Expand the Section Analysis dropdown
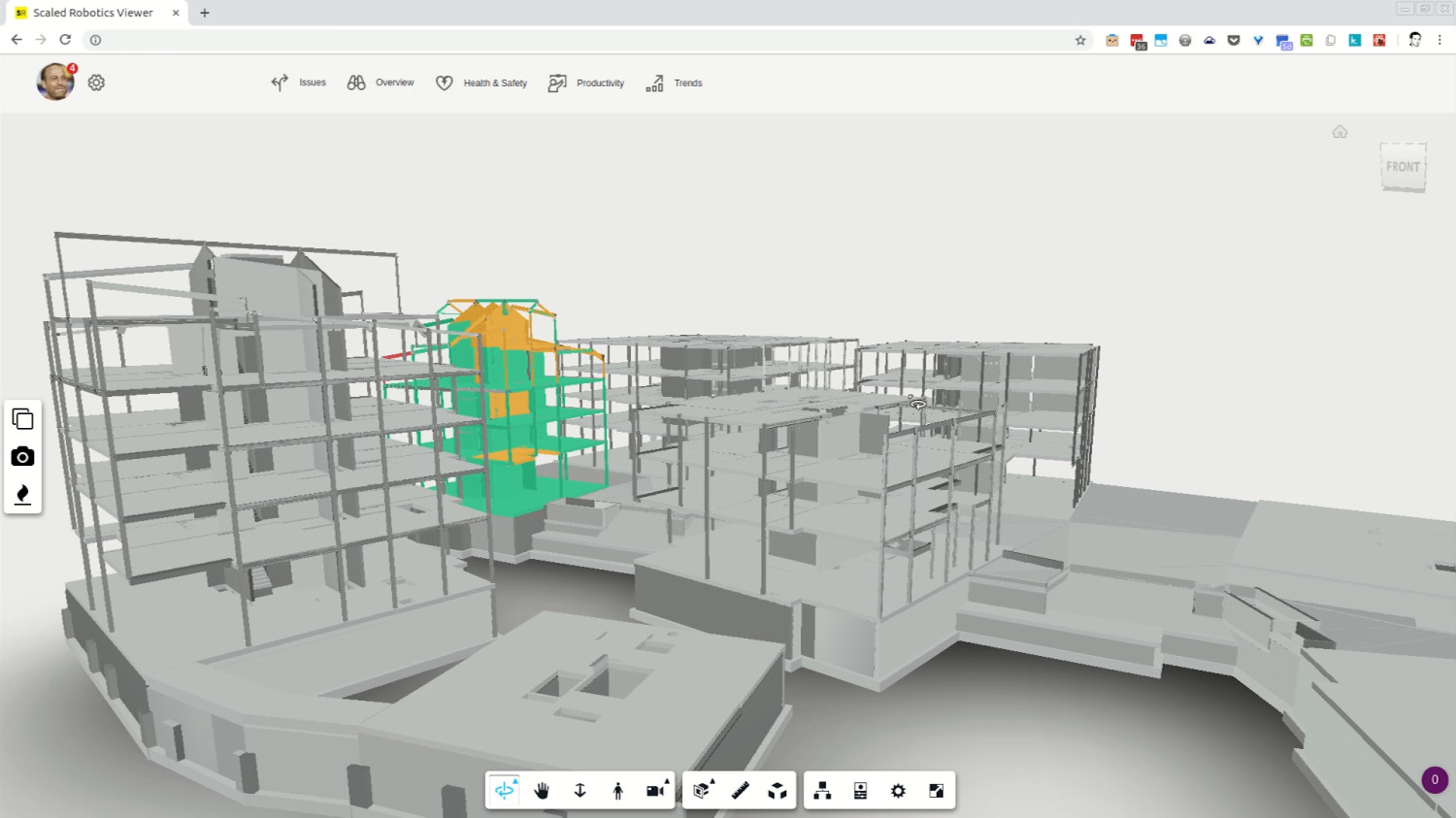Viewport: 1456px width, 818px height. [x=703, y=790]
